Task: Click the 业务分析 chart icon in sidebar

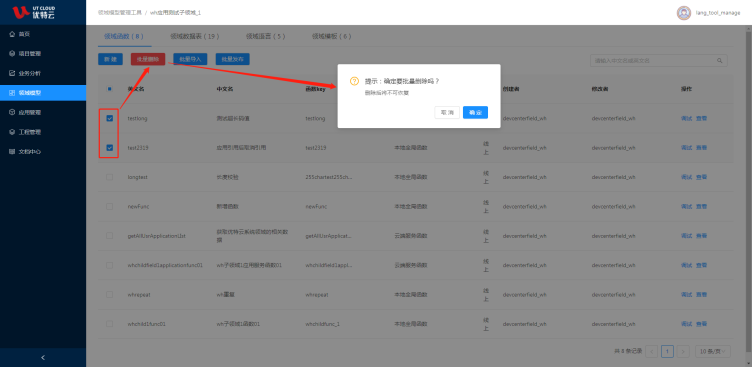Action: [12, 73]
